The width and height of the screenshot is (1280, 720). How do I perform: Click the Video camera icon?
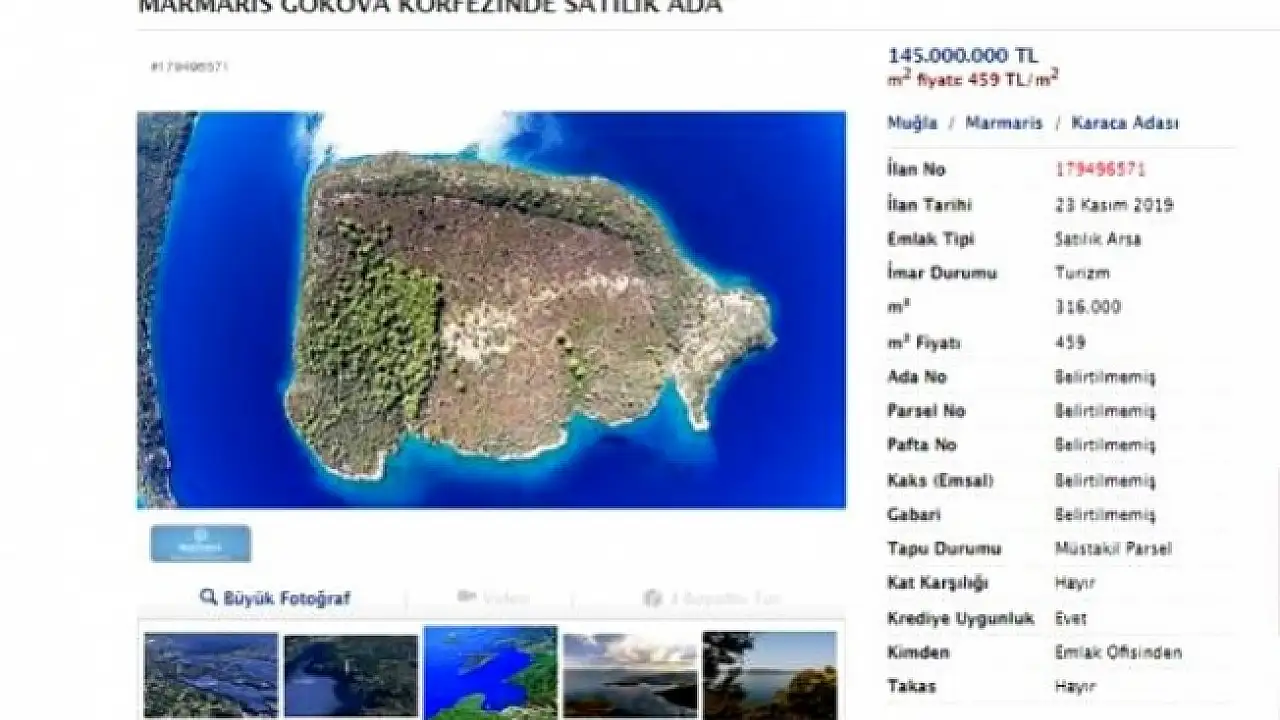[465, 597]
